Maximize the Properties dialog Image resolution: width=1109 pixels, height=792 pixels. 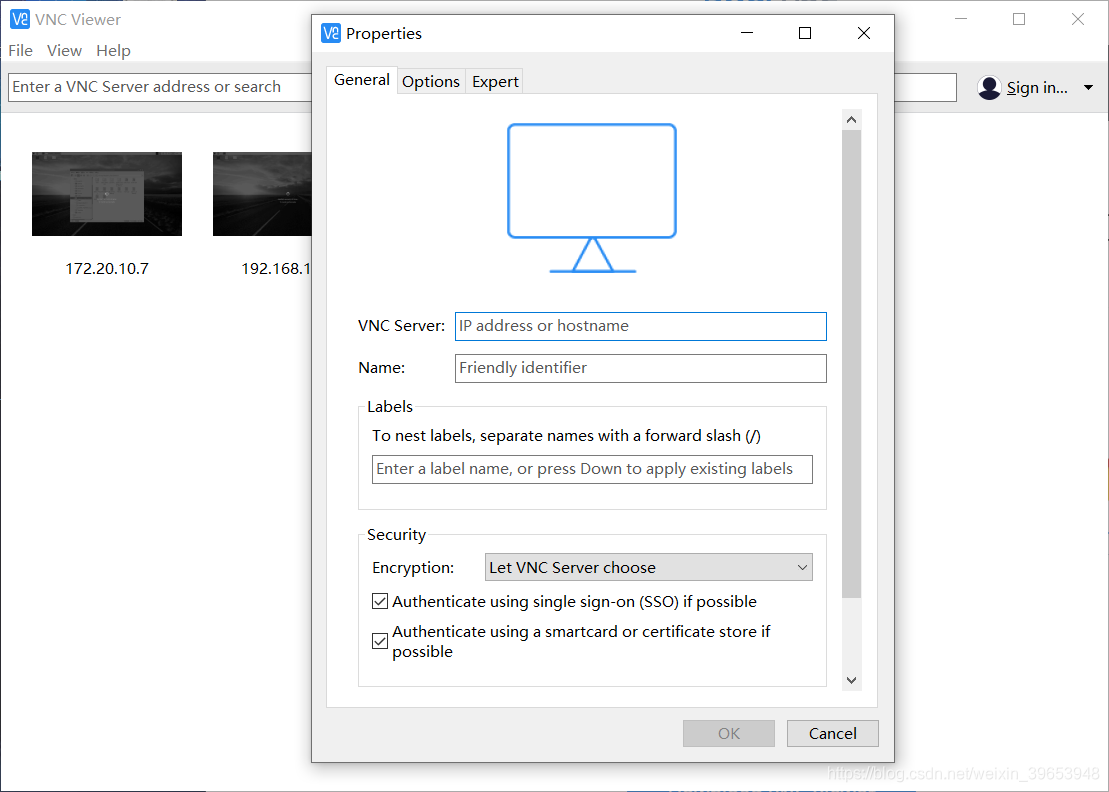tap(805, 33)
